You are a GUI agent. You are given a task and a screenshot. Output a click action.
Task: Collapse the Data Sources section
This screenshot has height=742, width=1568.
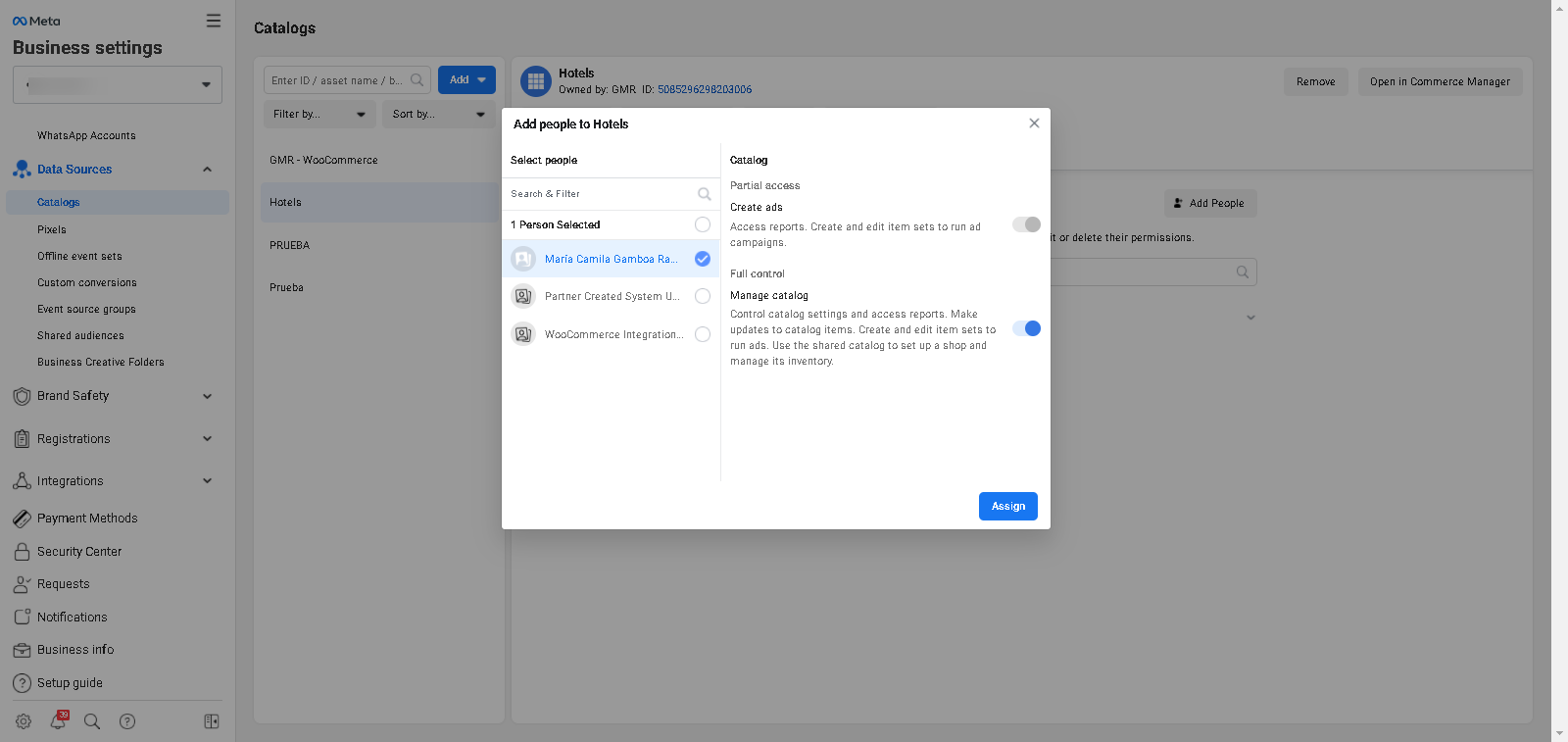pyautogui.click(x=207, y=170)
